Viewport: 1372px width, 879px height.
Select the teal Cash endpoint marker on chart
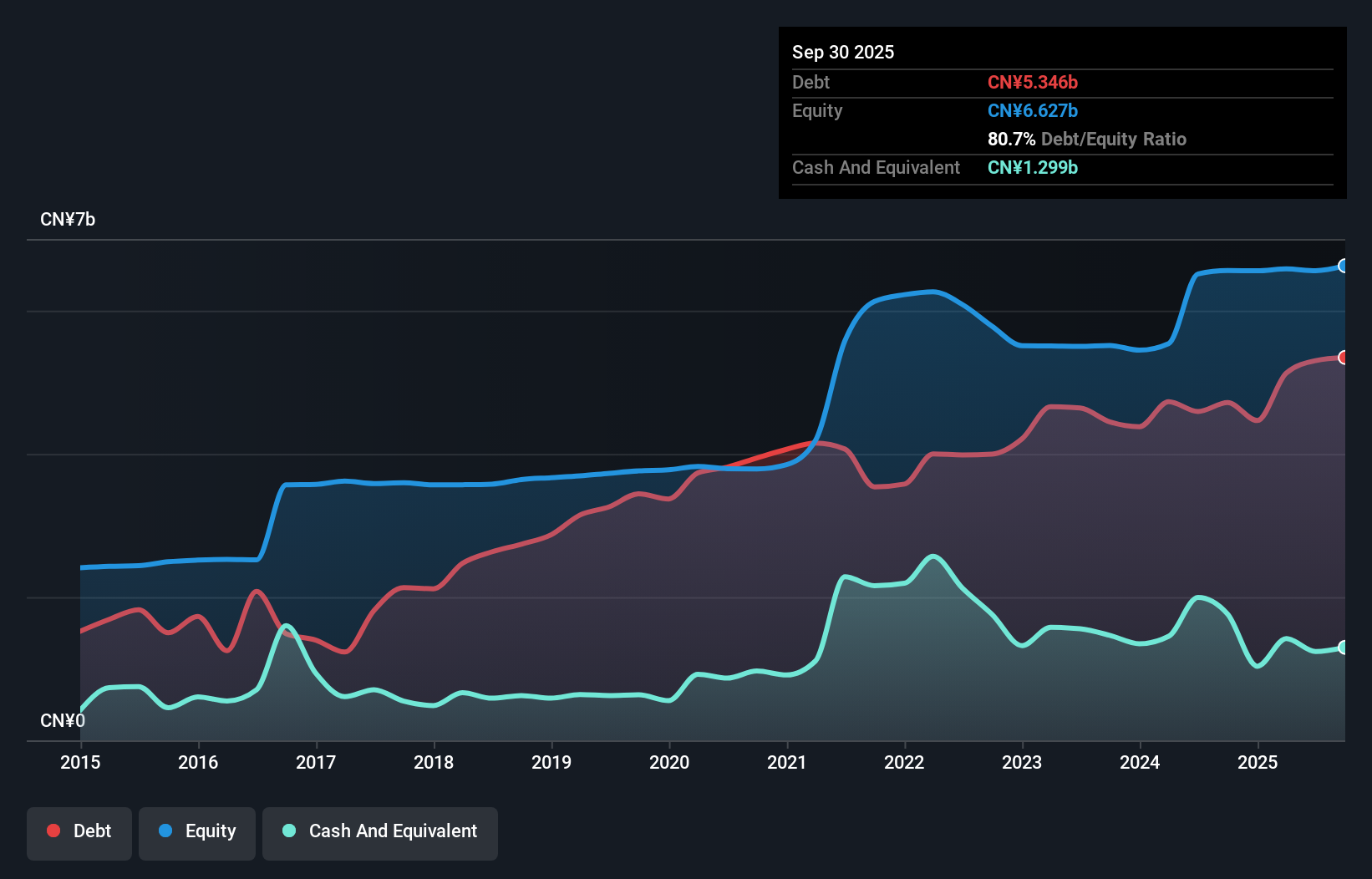tap(1344, 648)
